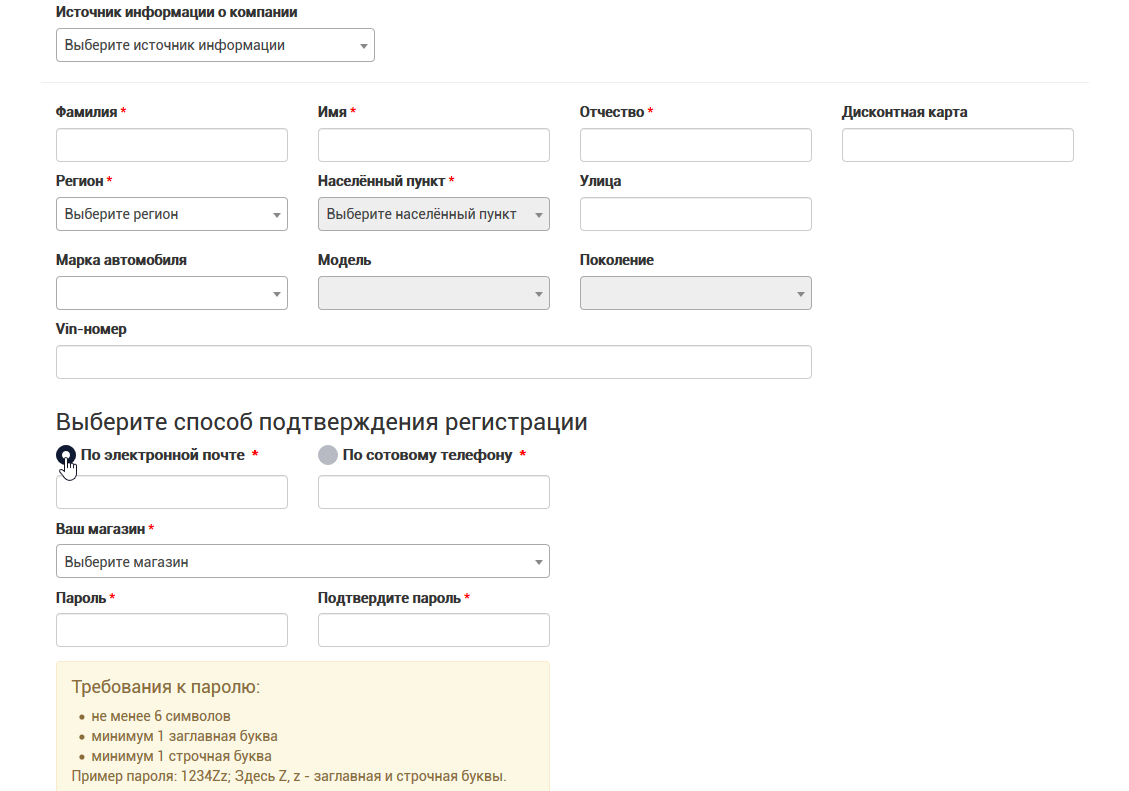This screenshot has height=791, width=1129.
Task: Focus the confirm password field
Action: (433, 630)
